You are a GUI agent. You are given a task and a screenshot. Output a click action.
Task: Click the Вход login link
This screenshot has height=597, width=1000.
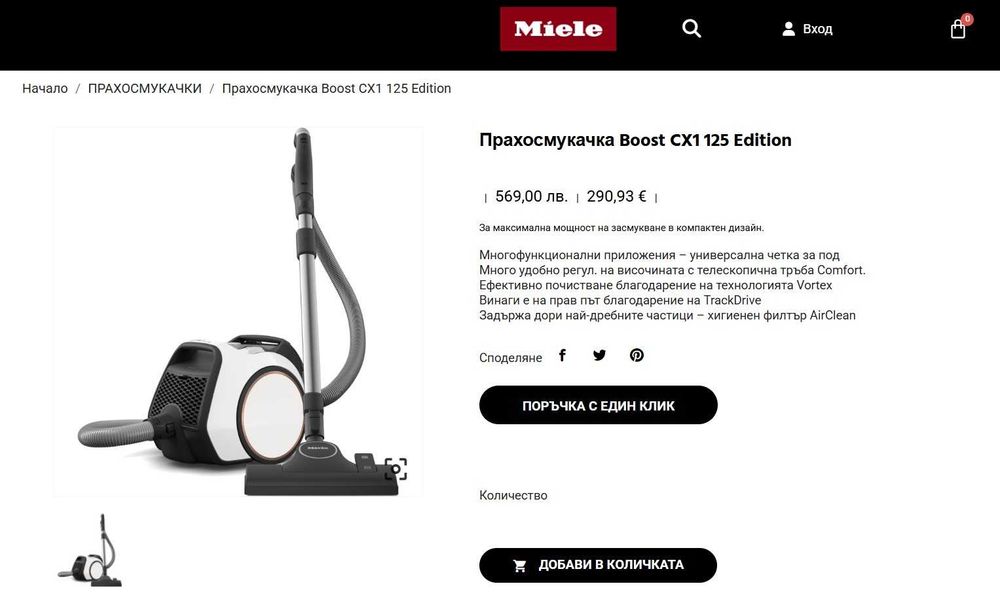pos(818,29)
